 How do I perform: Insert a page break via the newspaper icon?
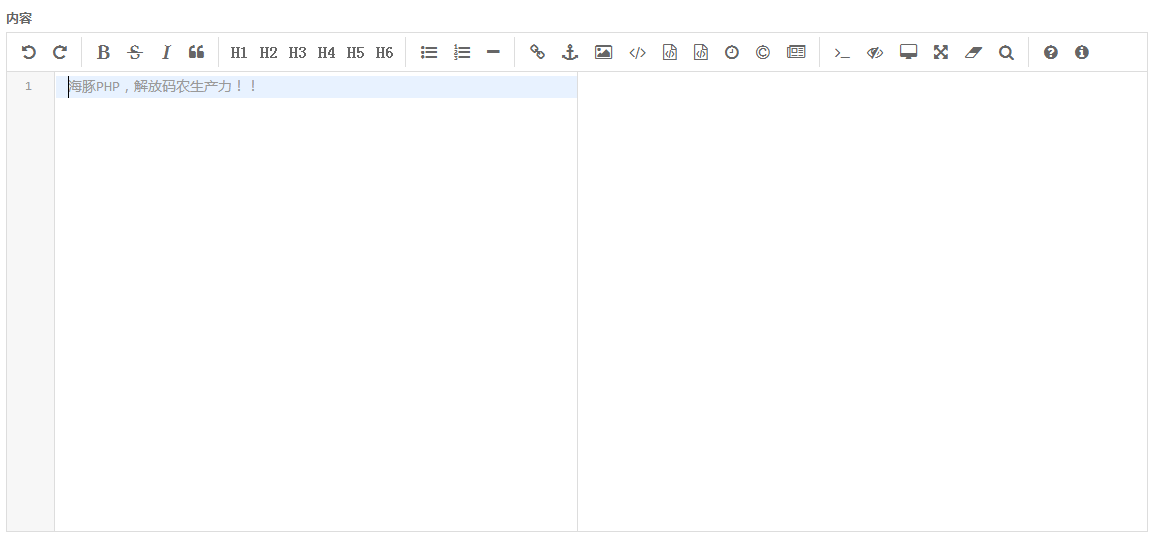(796, 52)
